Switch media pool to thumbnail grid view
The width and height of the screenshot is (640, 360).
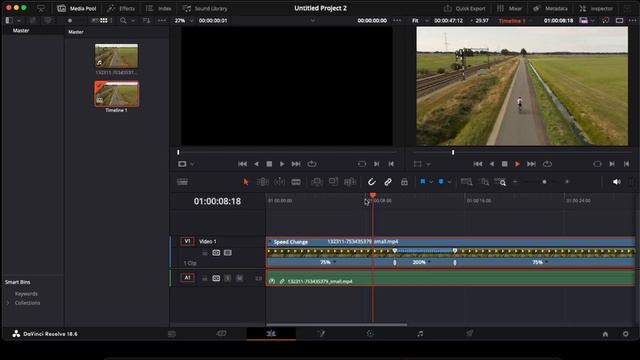coord(104,20)
